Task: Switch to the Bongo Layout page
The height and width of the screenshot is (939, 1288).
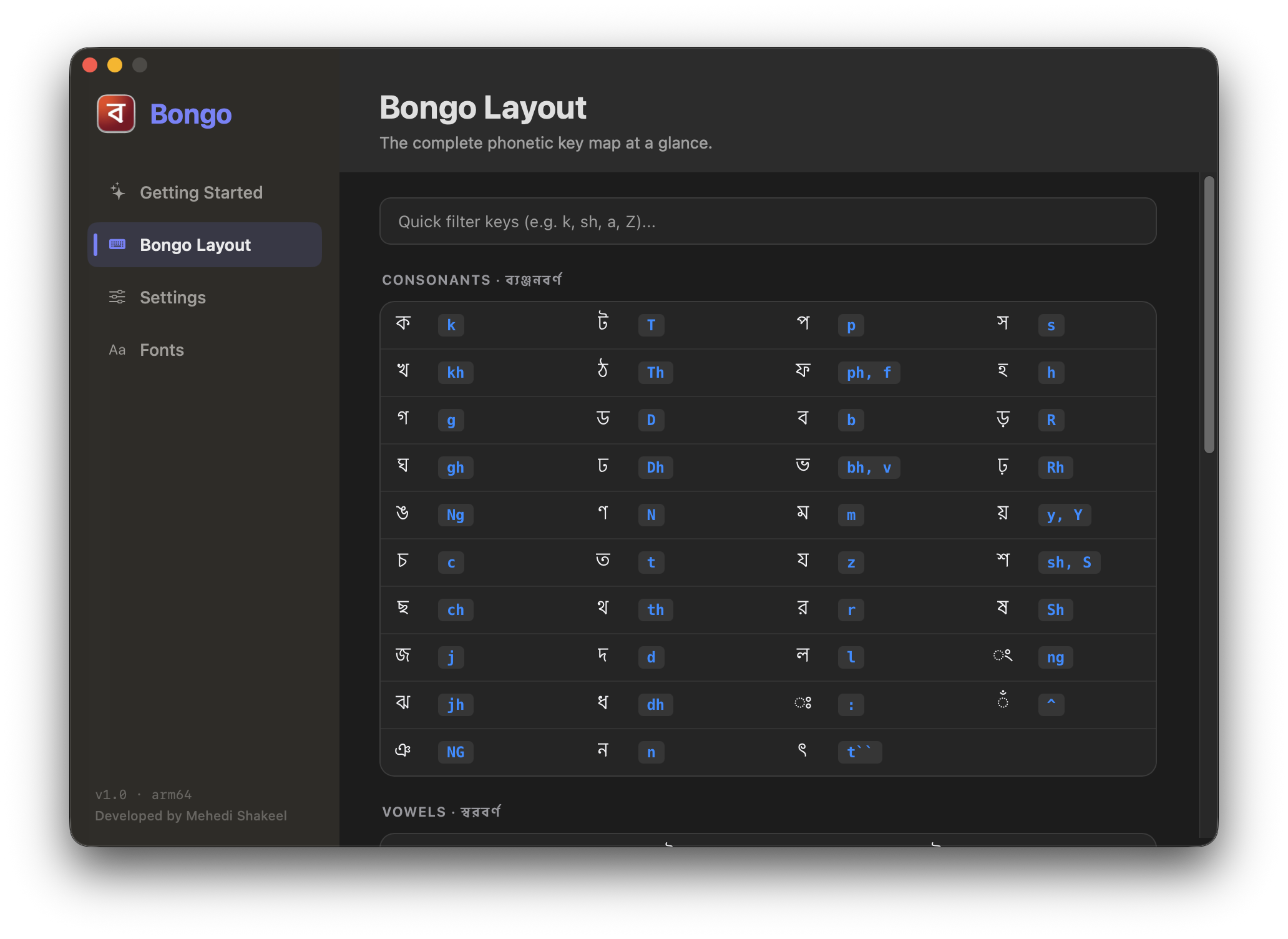Action: (x=205, y=245)
